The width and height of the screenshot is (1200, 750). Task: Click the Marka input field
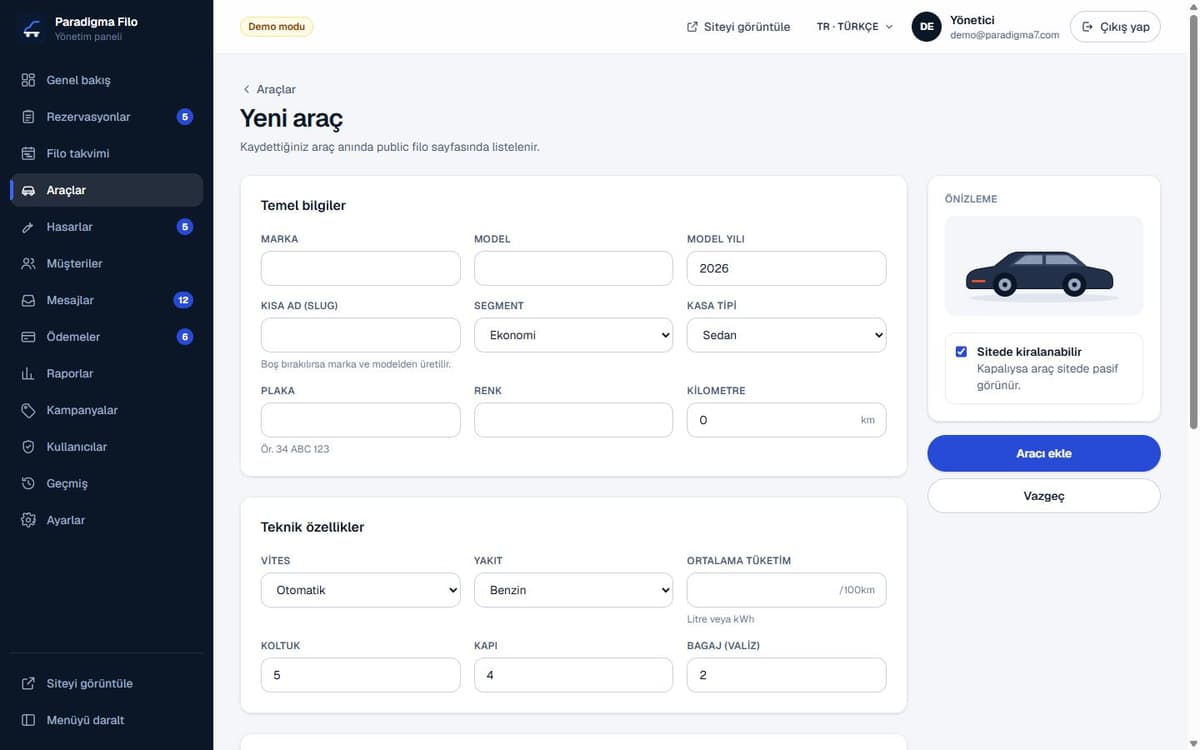pos(360,268)
